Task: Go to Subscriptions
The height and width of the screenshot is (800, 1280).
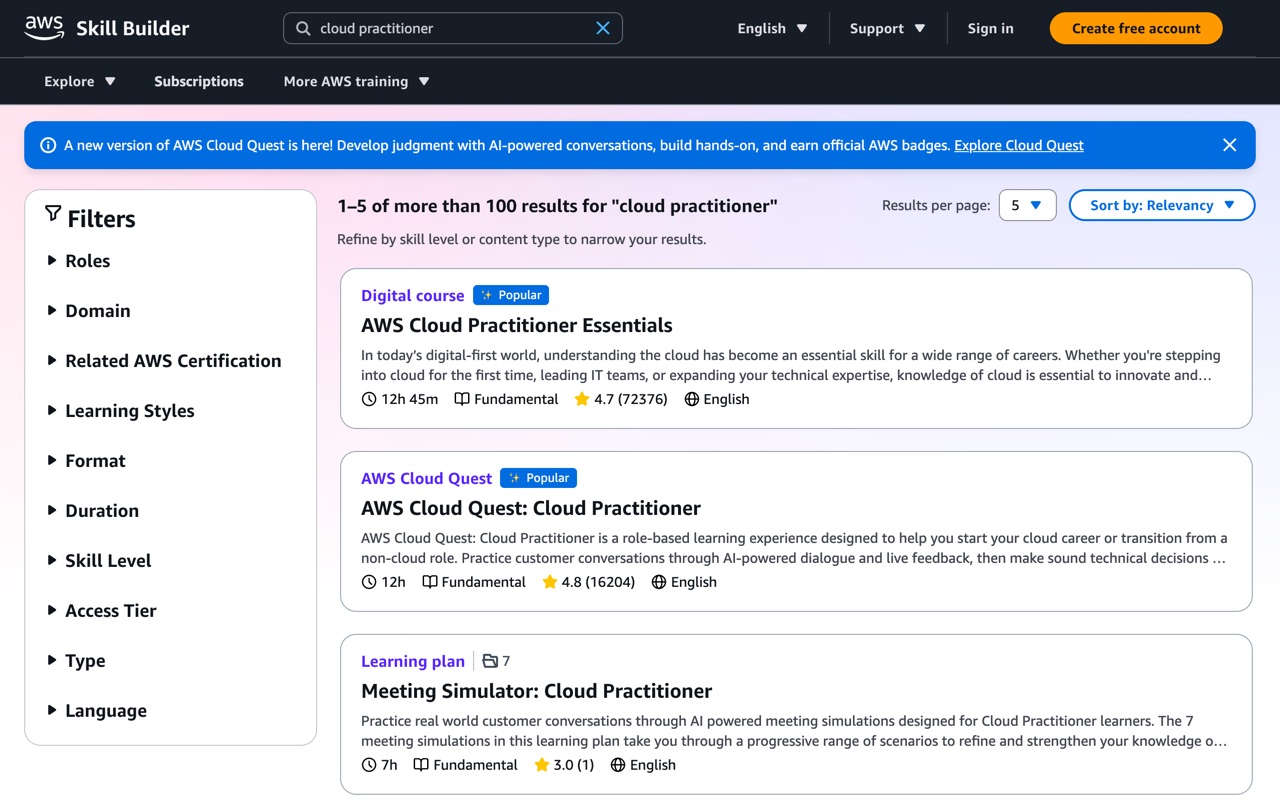Action: (199, 81)
